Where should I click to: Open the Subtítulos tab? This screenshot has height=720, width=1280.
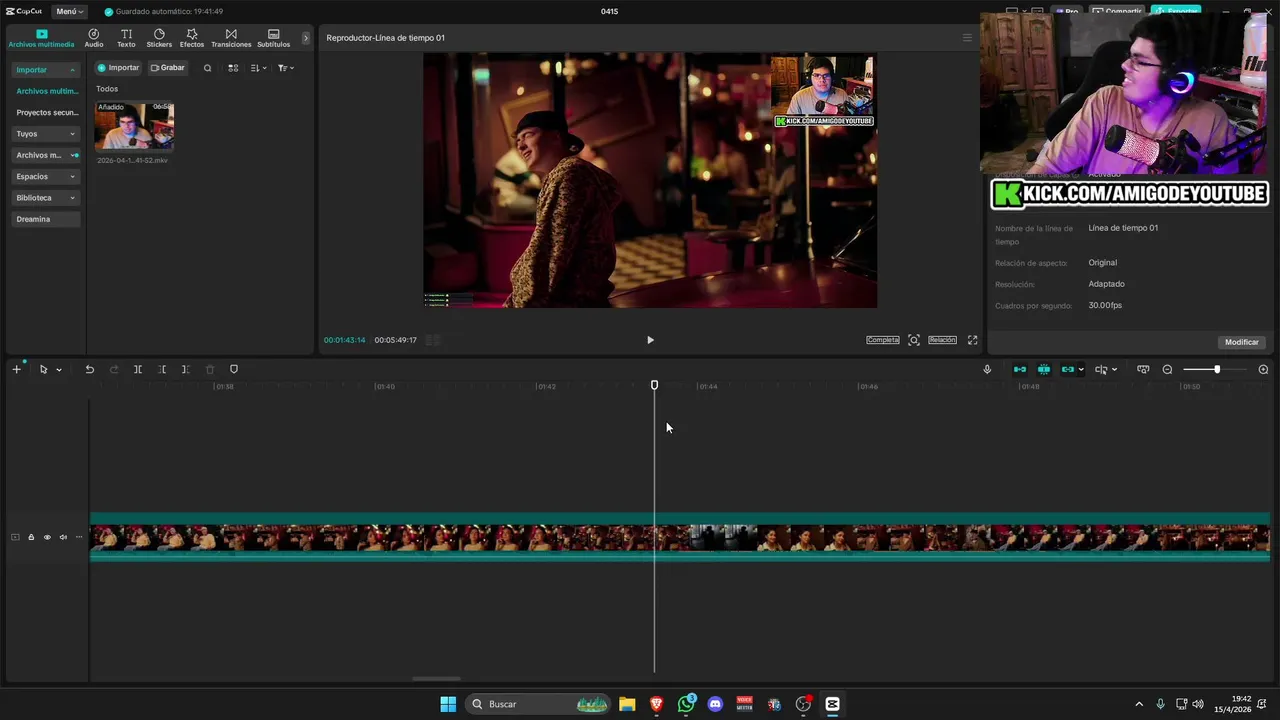(x=274, y=38)
